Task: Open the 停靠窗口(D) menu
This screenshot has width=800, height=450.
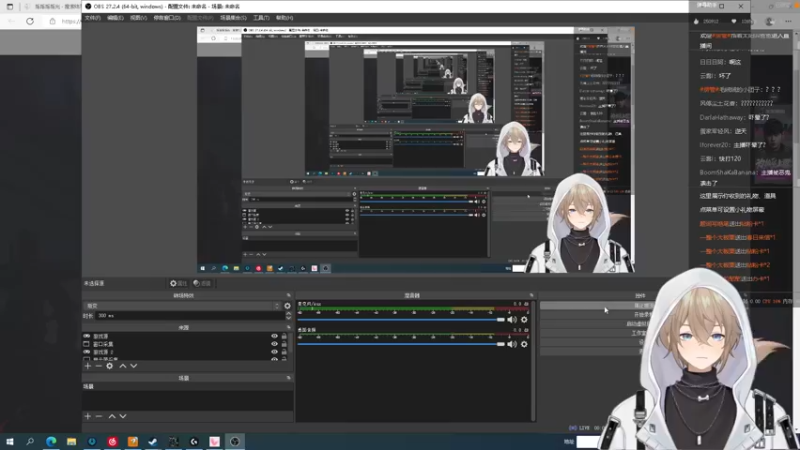Action: coord(167,18)
